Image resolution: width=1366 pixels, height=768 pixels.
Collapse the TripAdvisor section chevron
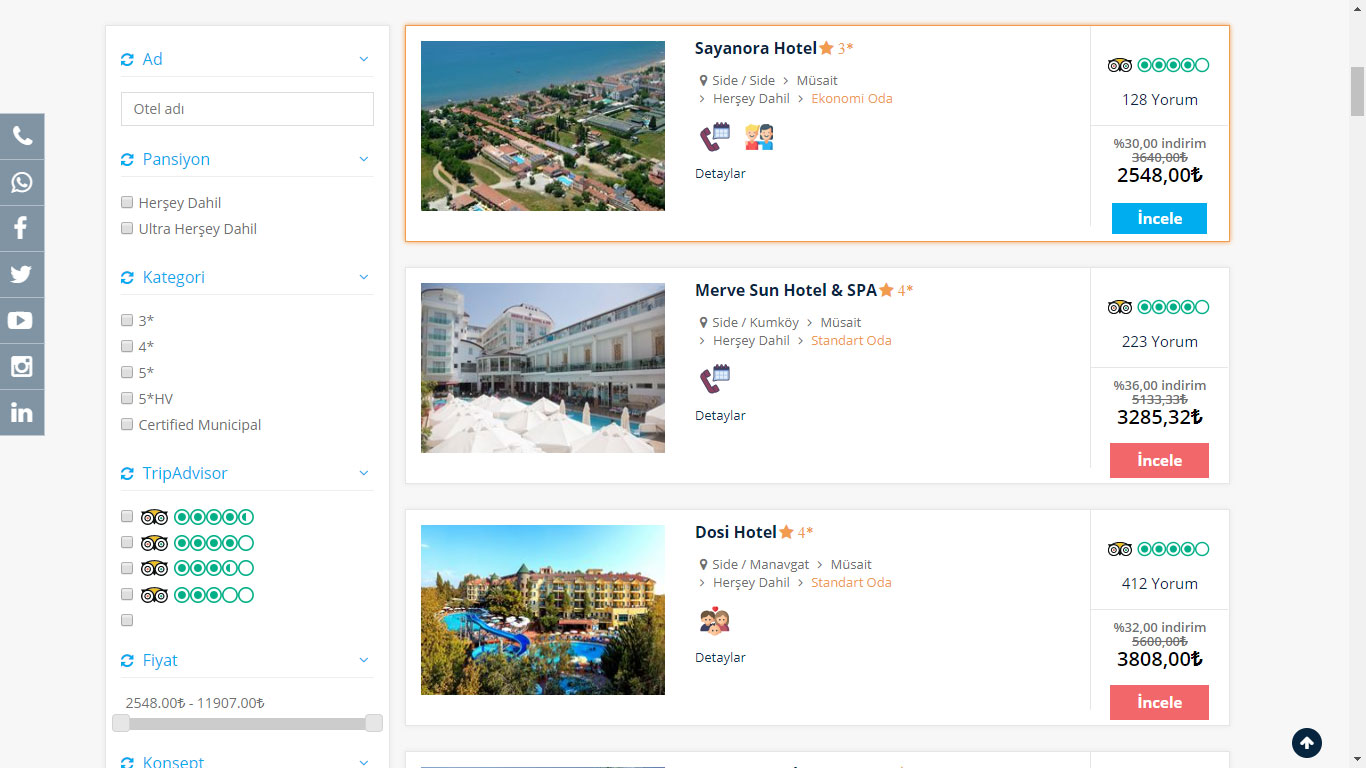pyautogui.click(x=364, y=473)
